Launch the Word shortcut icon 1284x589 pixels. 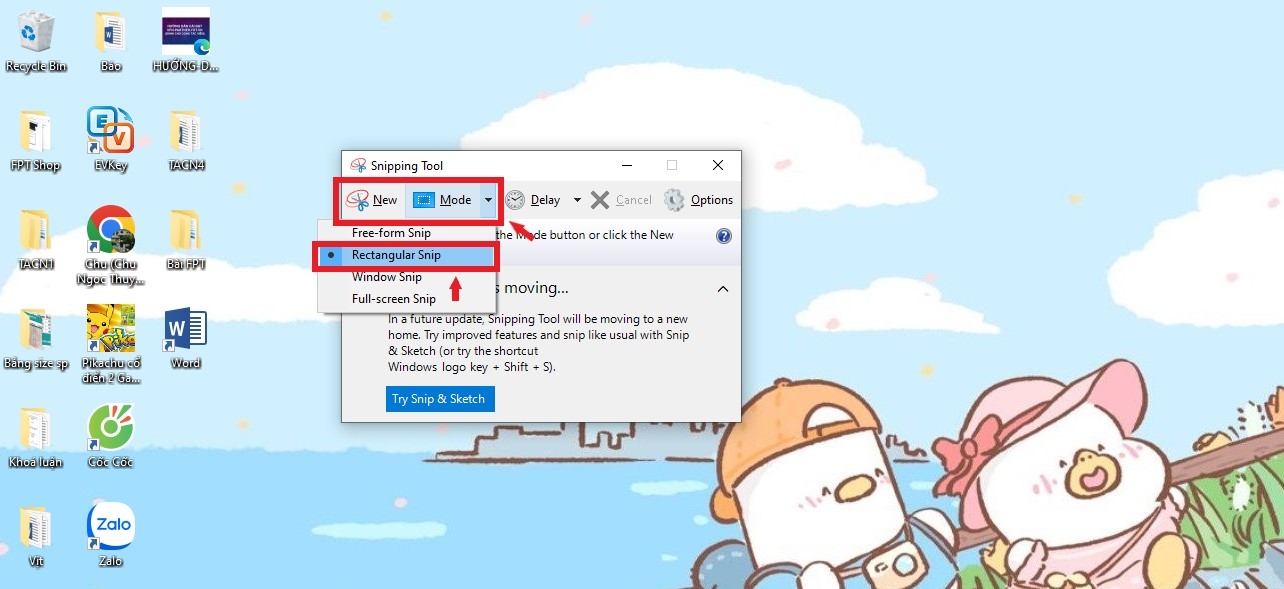pos(186,338)
